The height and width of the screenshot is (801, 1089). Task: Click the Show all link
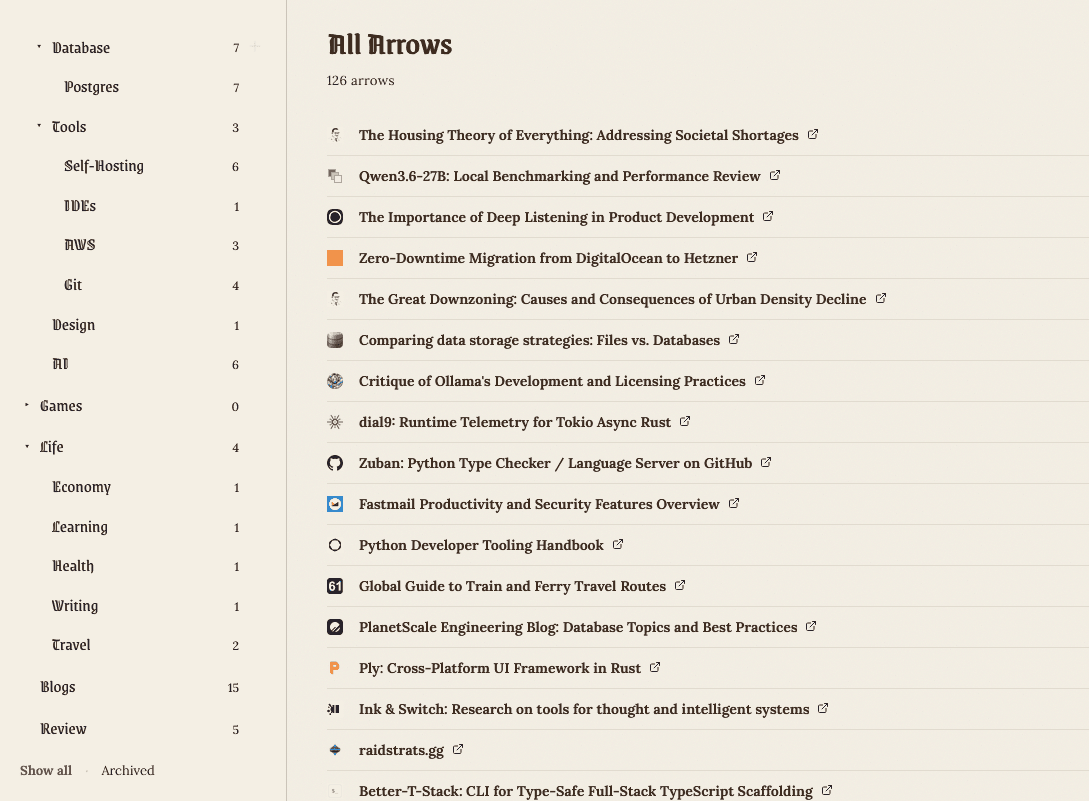46,770
